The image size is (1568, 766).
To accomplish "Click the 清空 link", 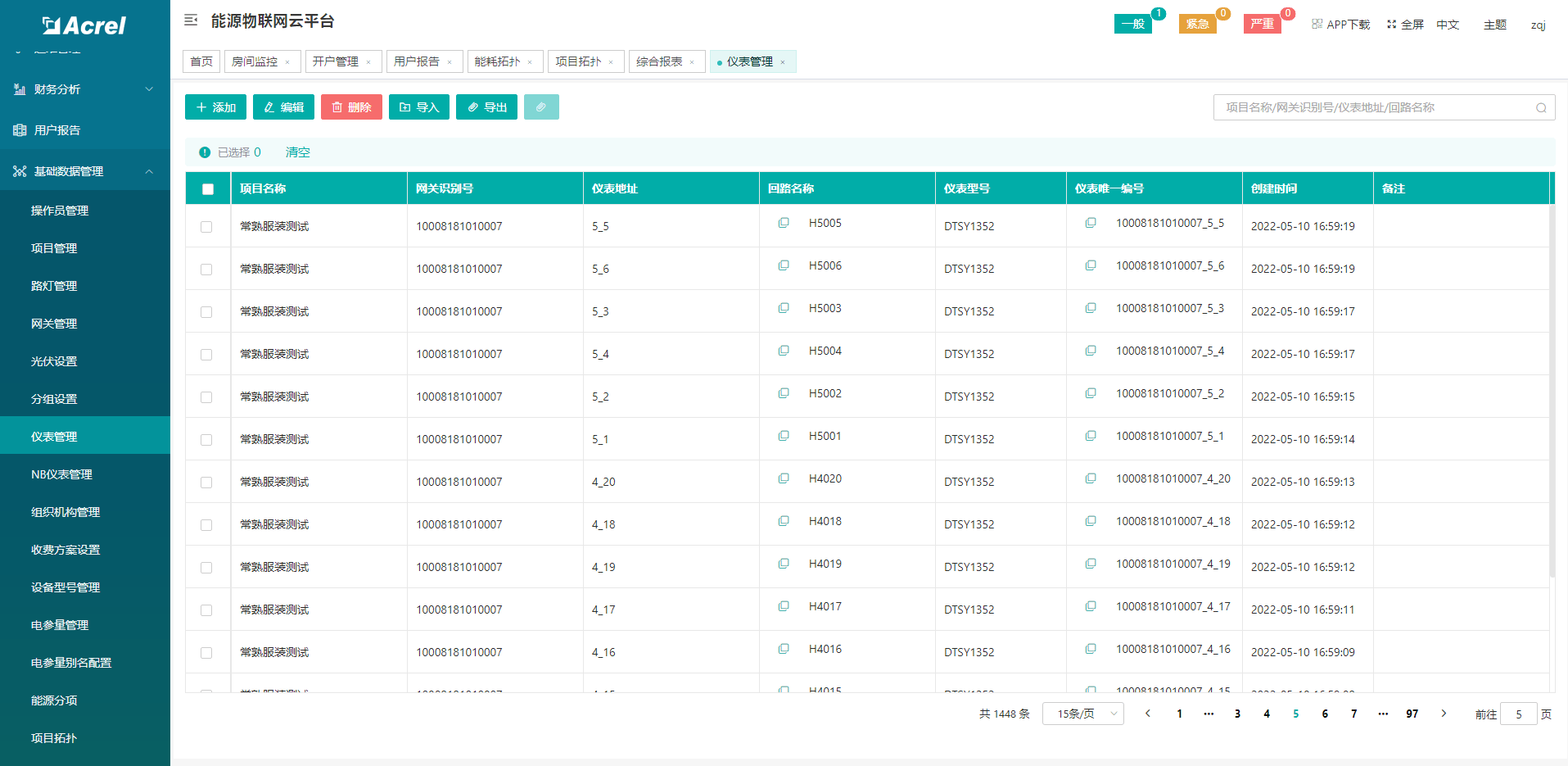I will click(x=297, y=152).
